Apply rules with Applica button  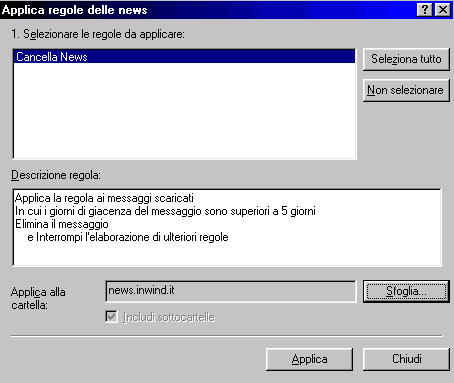(x=309, y=359)
